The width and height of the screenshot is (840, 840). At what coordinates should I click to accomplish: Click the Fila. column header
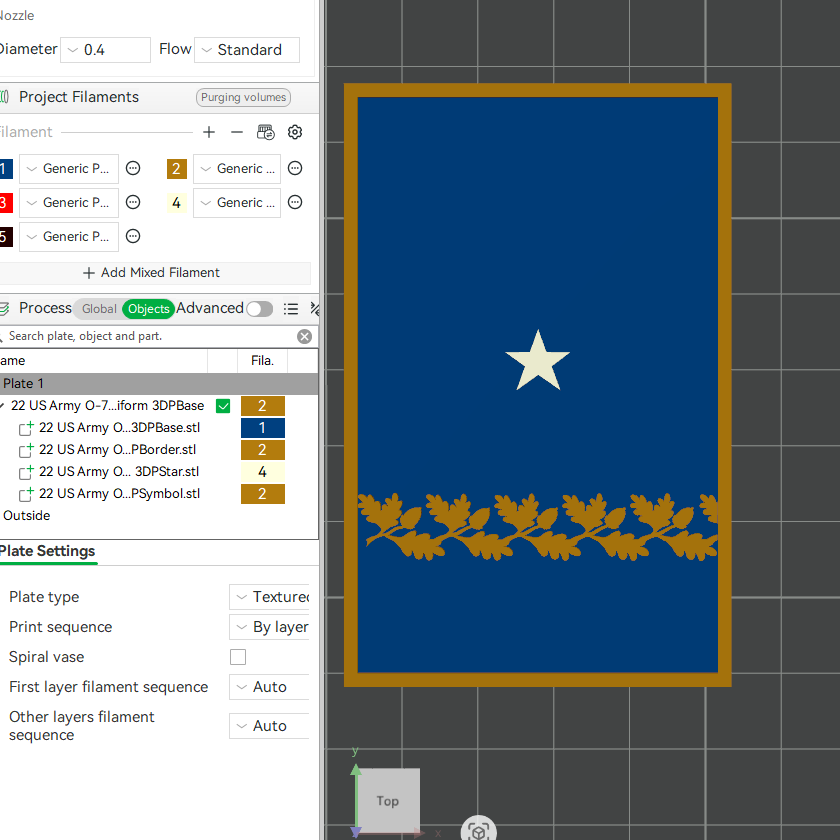(x=262, y=361)
